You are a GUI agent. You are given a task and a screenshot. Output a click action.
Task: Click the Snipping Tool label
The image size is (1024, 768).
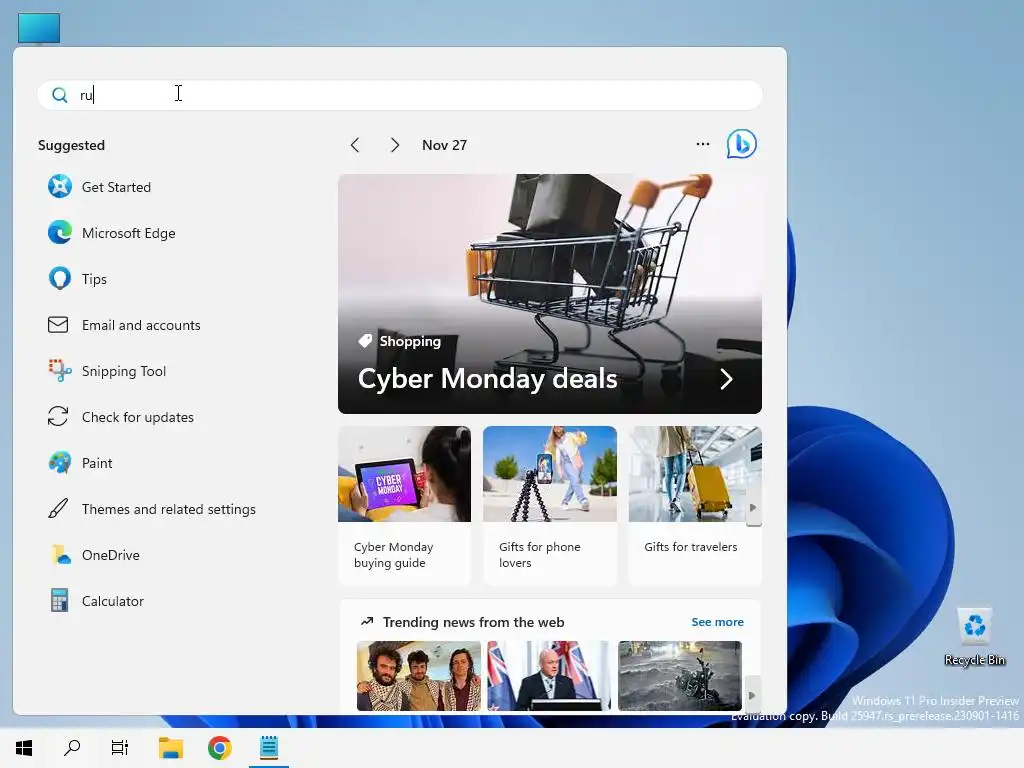(x=124, y=371)
